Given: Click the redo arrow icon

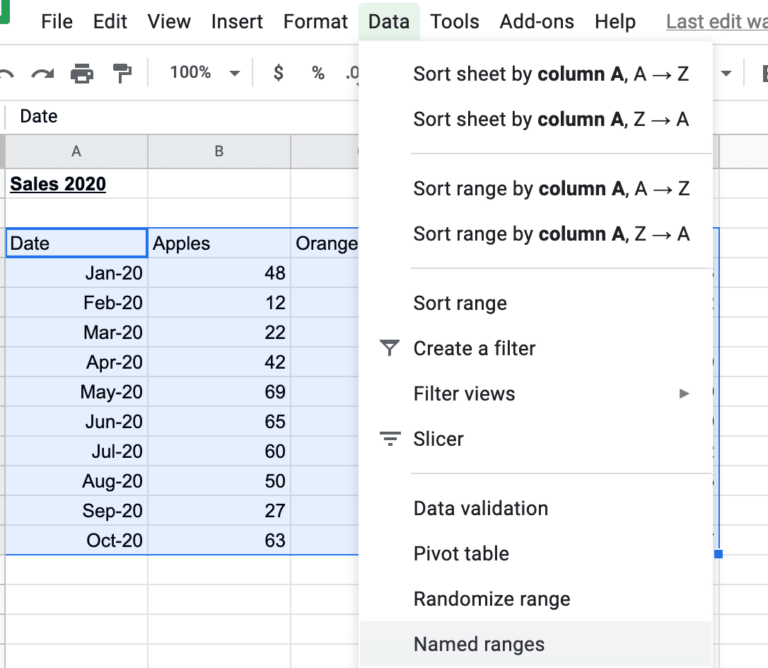Looking at the screenshot, I should [x=43, y=73].
